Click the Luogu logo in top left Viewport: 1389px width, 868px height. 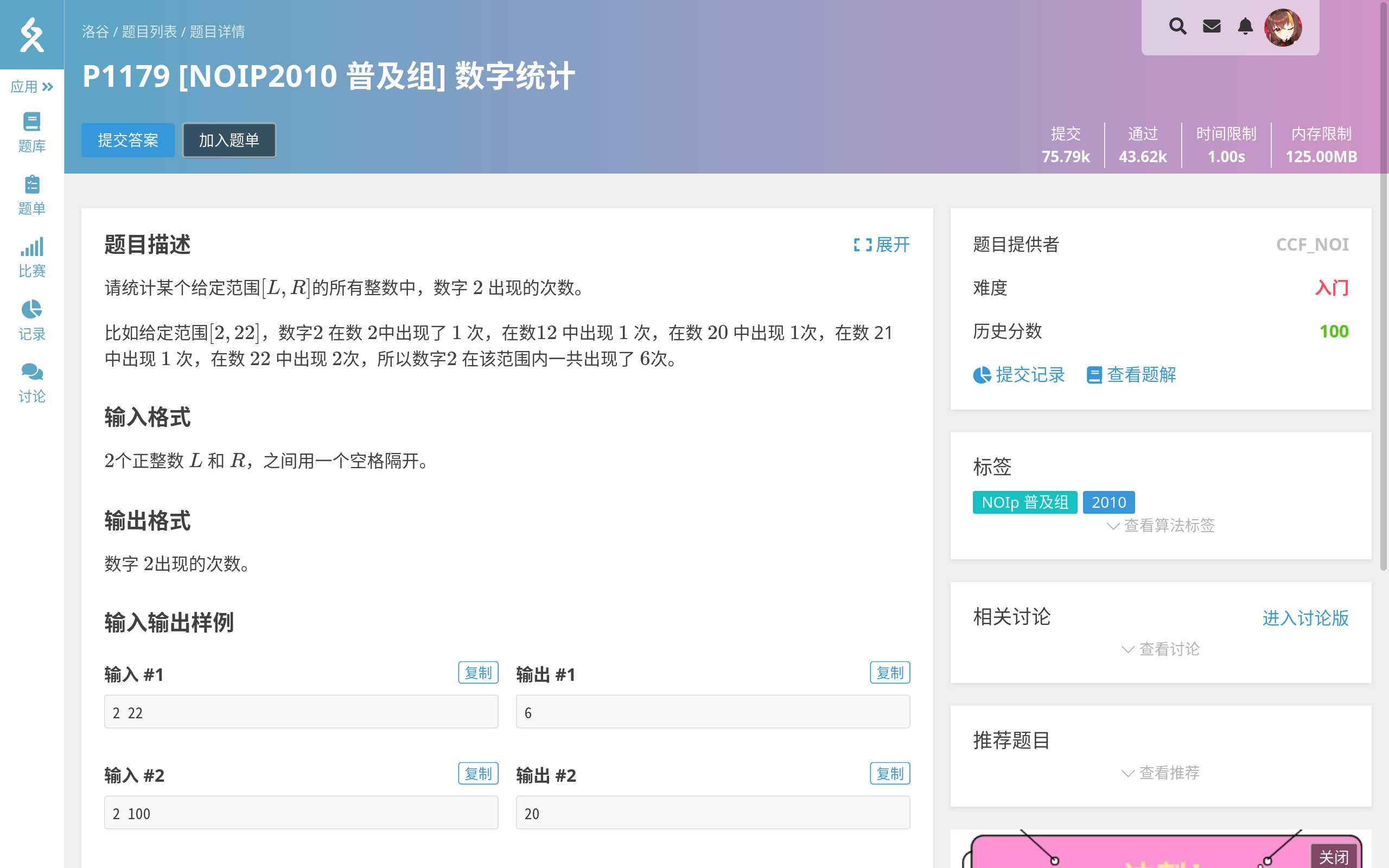pos(31,34)
